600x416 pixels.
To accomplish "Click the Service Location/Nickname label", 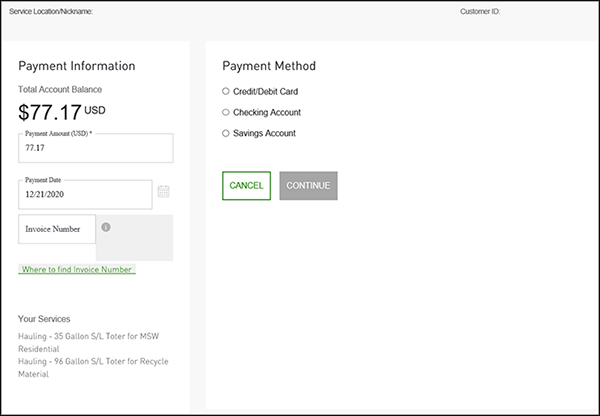I will pyautogui.click(x=51, y=12).
